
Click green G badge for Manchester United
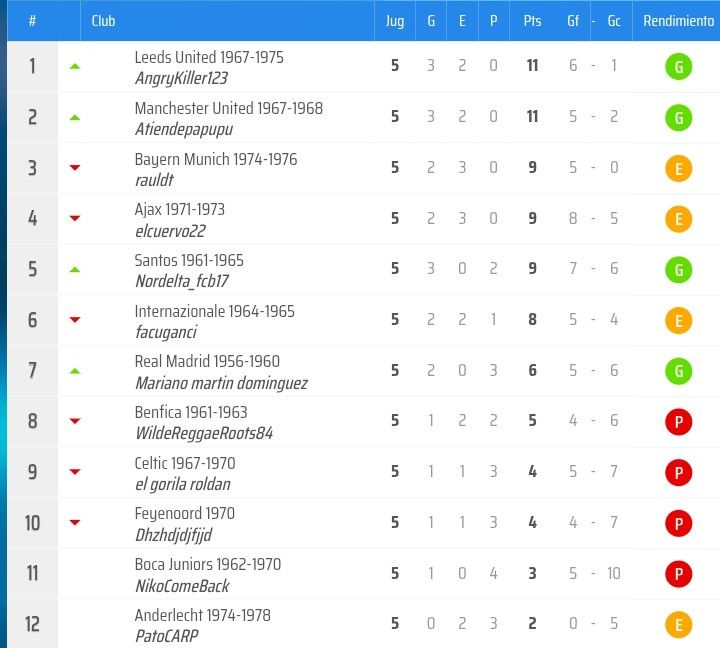click(x=678, y=118)
